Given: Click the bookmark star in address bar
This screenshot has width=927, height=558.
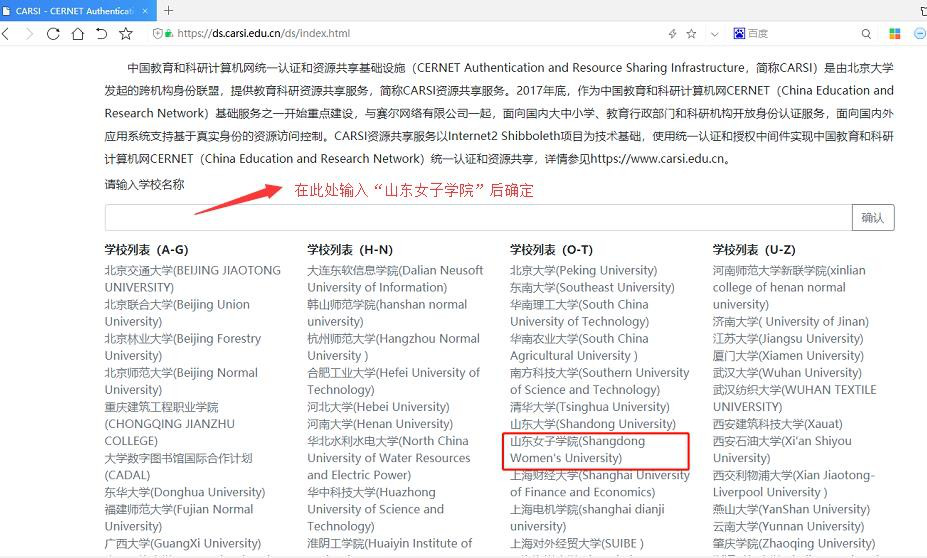Looking at the screenshot, I should (x=691, y=33).
